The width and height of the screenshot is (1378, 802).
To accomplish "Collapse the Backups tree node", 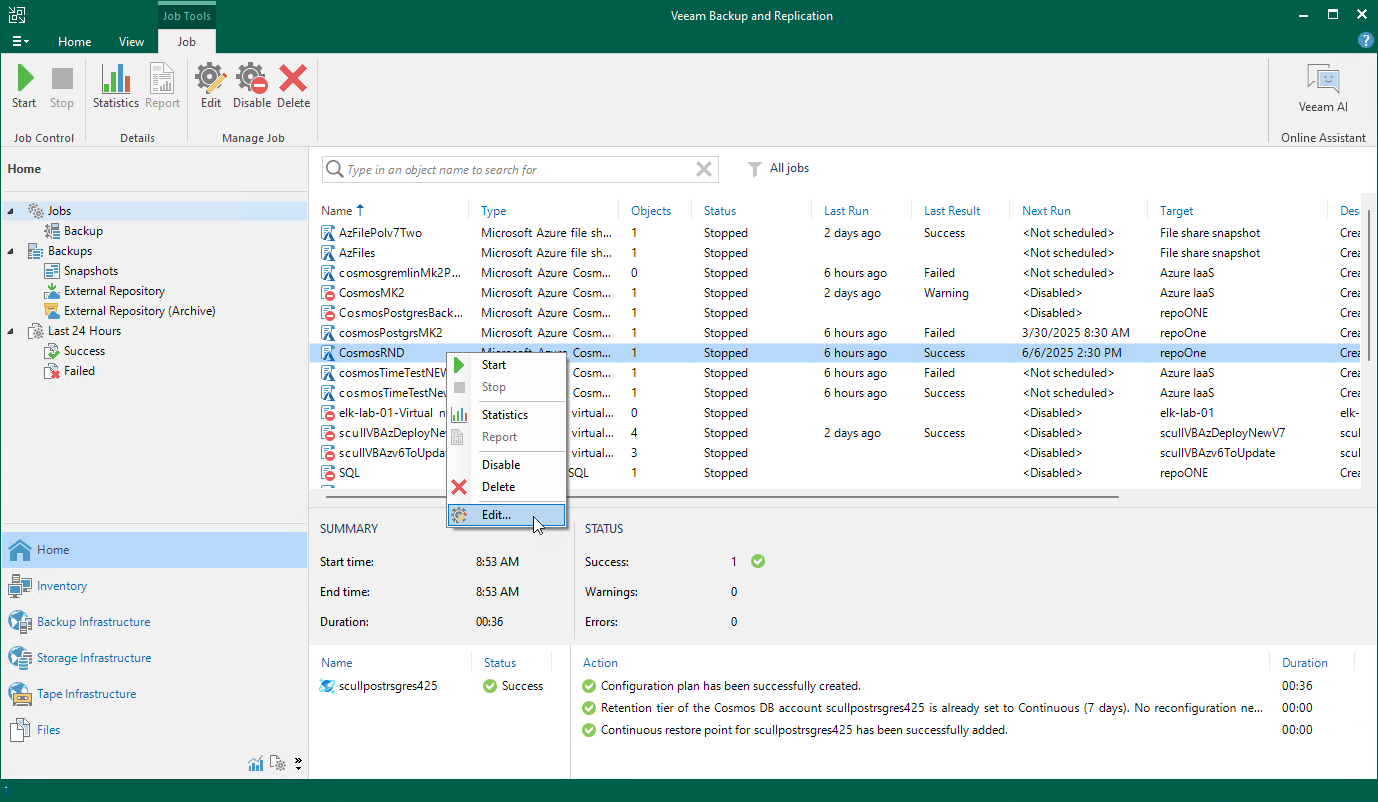I will coord(12,251).
